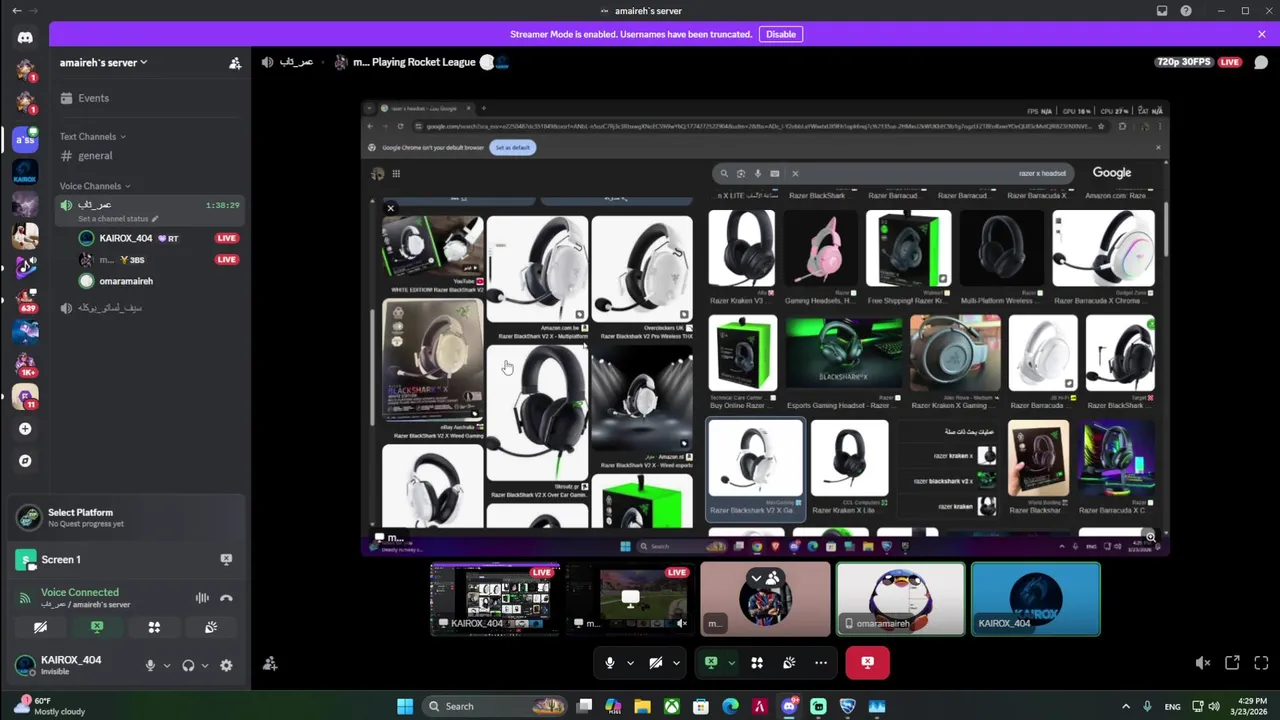Select the blue KAIROX_404 participant tile
This screenshot has height=720, width=1280.
1035,599
